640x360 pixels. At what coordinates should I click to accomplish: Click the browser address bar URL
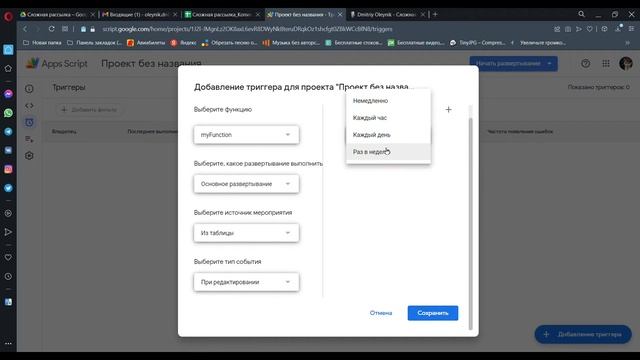pos(247,29)
